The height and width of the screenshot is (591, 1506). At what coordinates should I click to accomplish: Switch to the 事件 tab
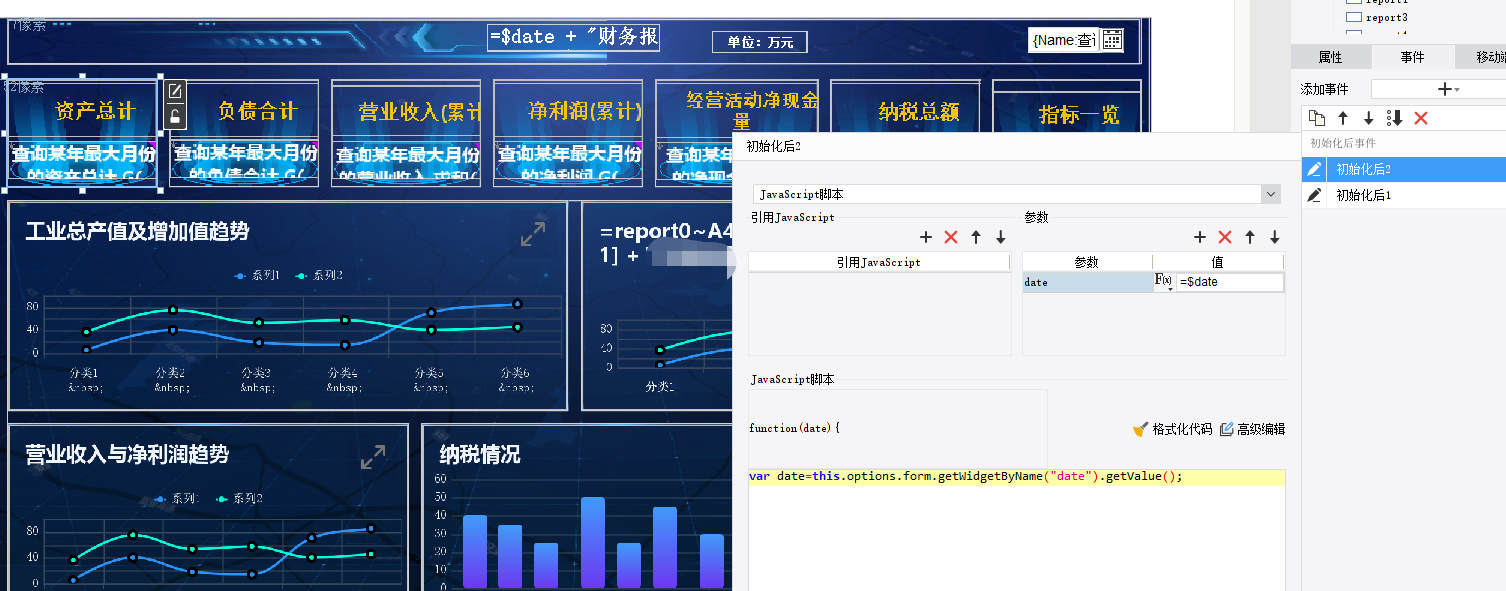(1412, 57)
